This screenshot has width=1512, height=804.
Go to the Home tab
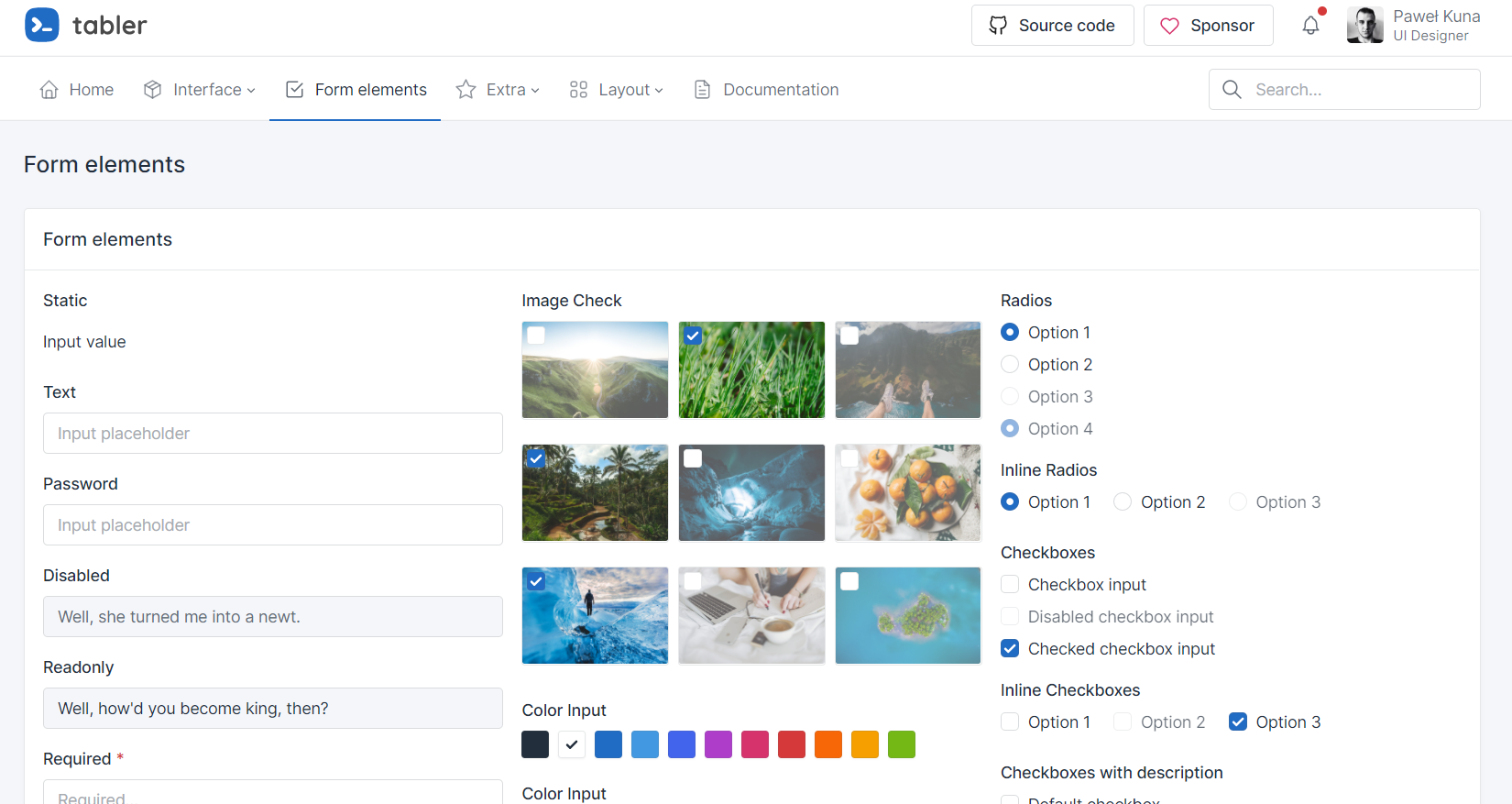[x=77, y=90]
